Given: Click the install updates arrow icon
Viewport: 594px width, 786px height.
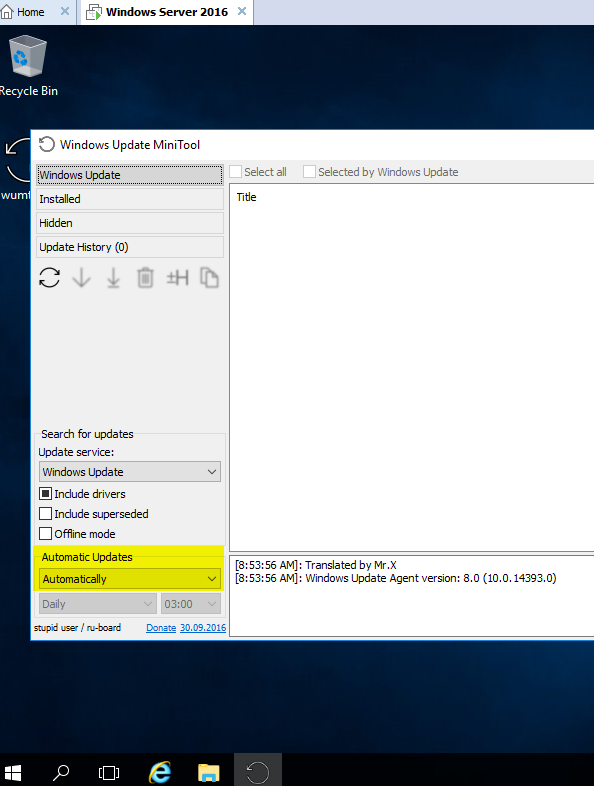Looking at the screenshot, I should [x=113, y=278].
